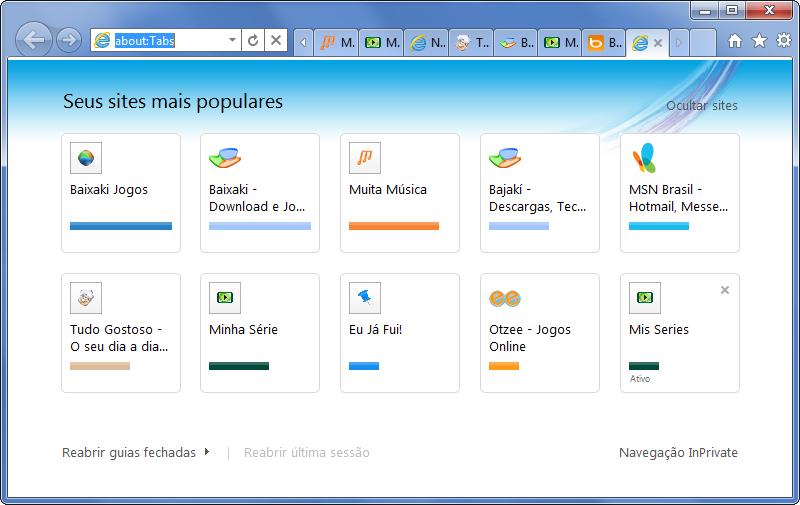
Task: Switch to the N.. tab with IE icon
Action: 427,42
